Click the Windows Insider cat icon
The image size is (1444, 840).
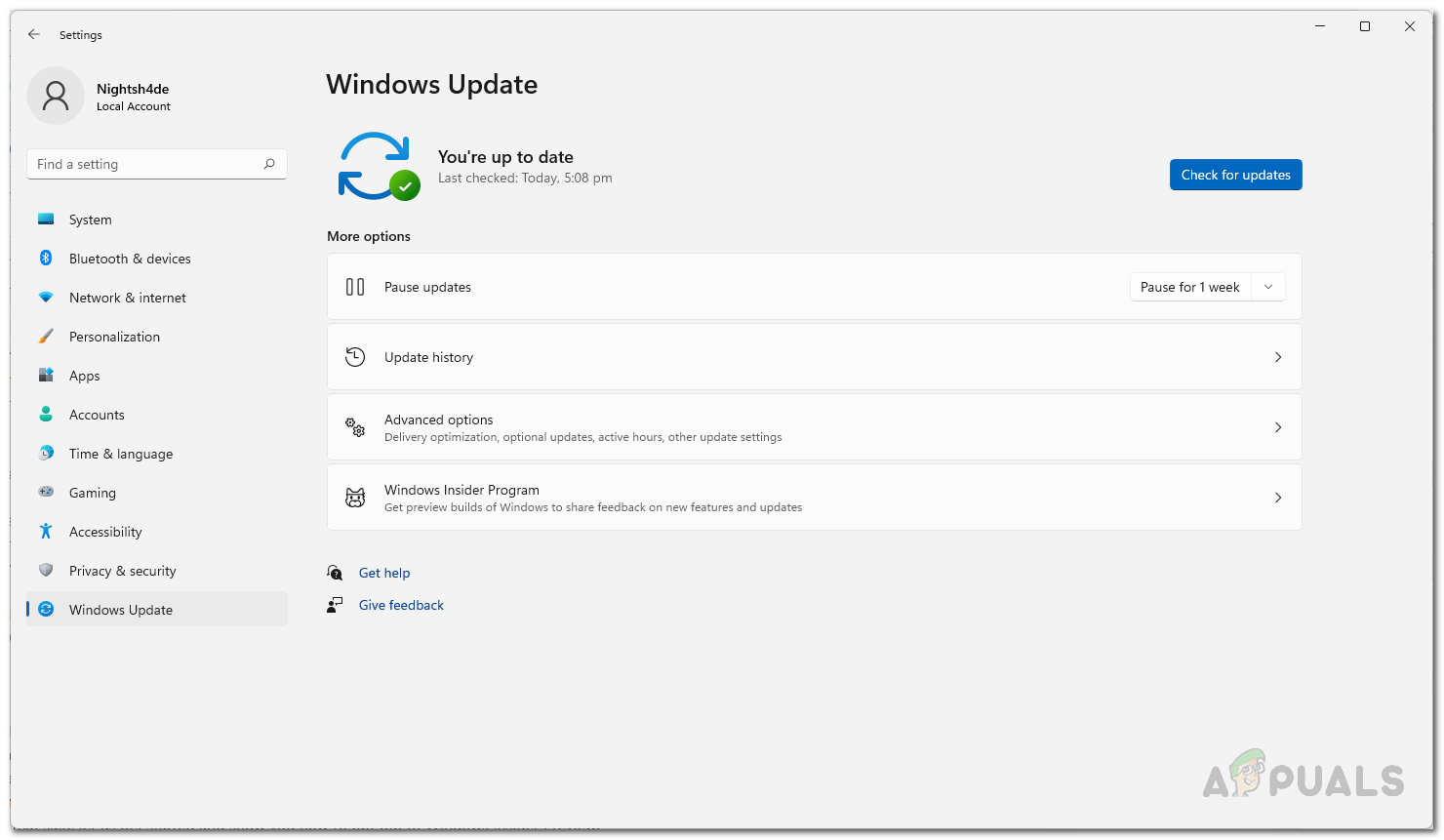[x=355, y=498]
